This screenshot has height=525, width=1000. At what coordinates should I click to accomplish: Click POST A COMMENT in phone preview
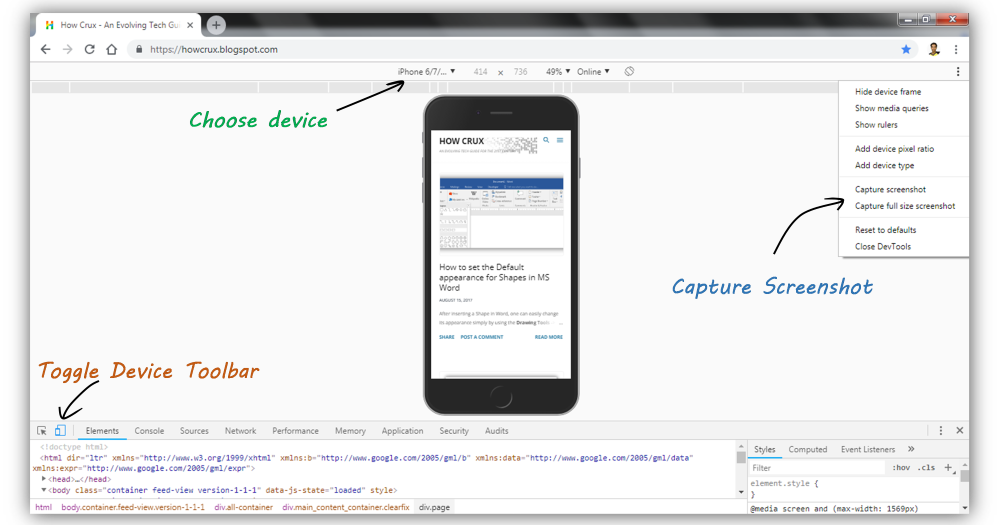[x=482, y=337]
